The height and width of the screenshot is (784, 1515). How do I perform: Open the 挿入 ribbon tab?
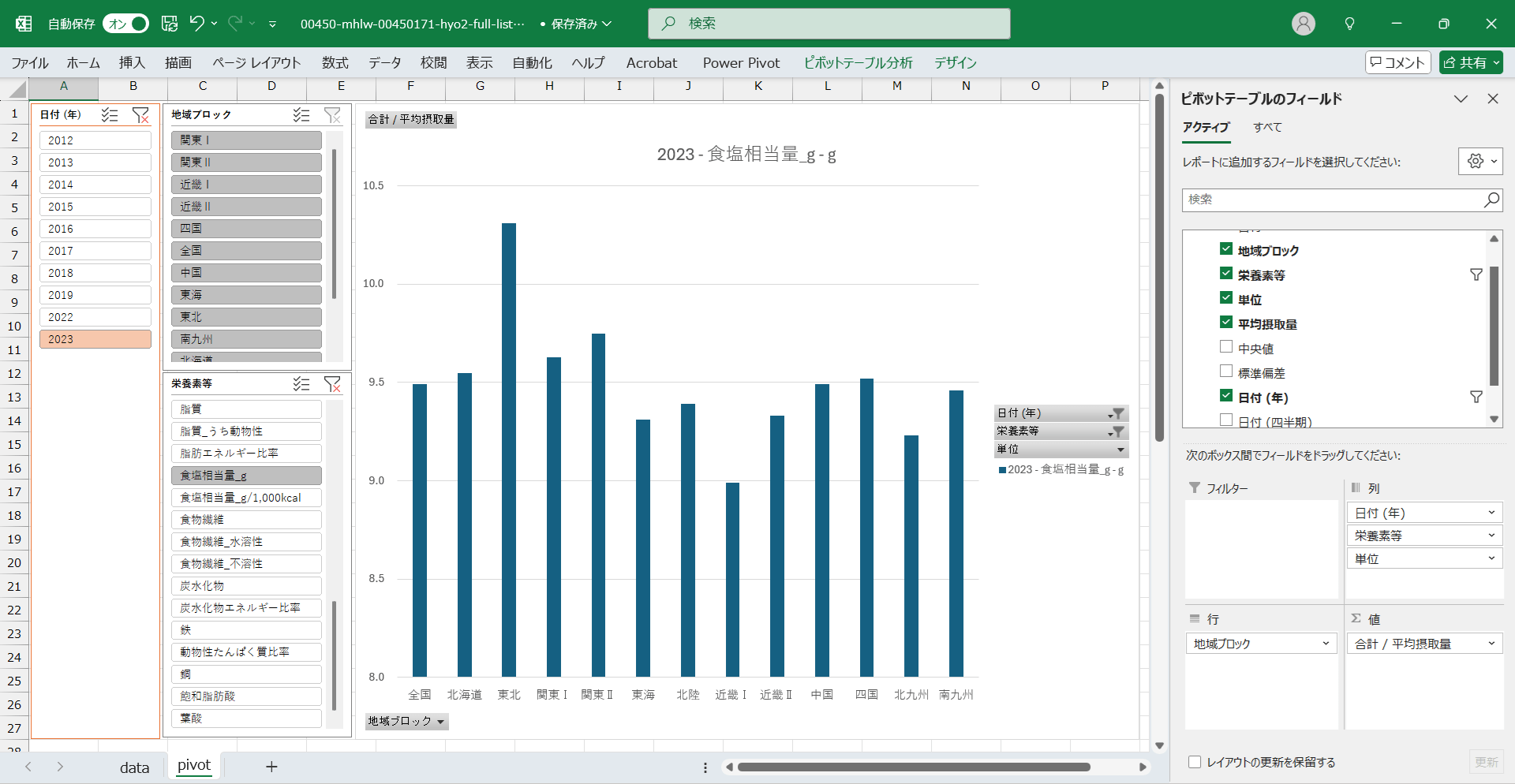132,63
